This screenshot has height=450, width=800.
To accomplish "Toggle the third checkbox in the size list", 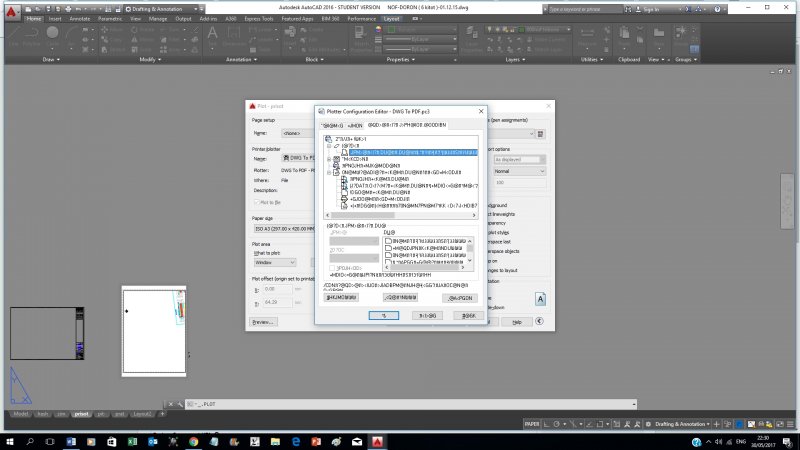I will 388,255.
